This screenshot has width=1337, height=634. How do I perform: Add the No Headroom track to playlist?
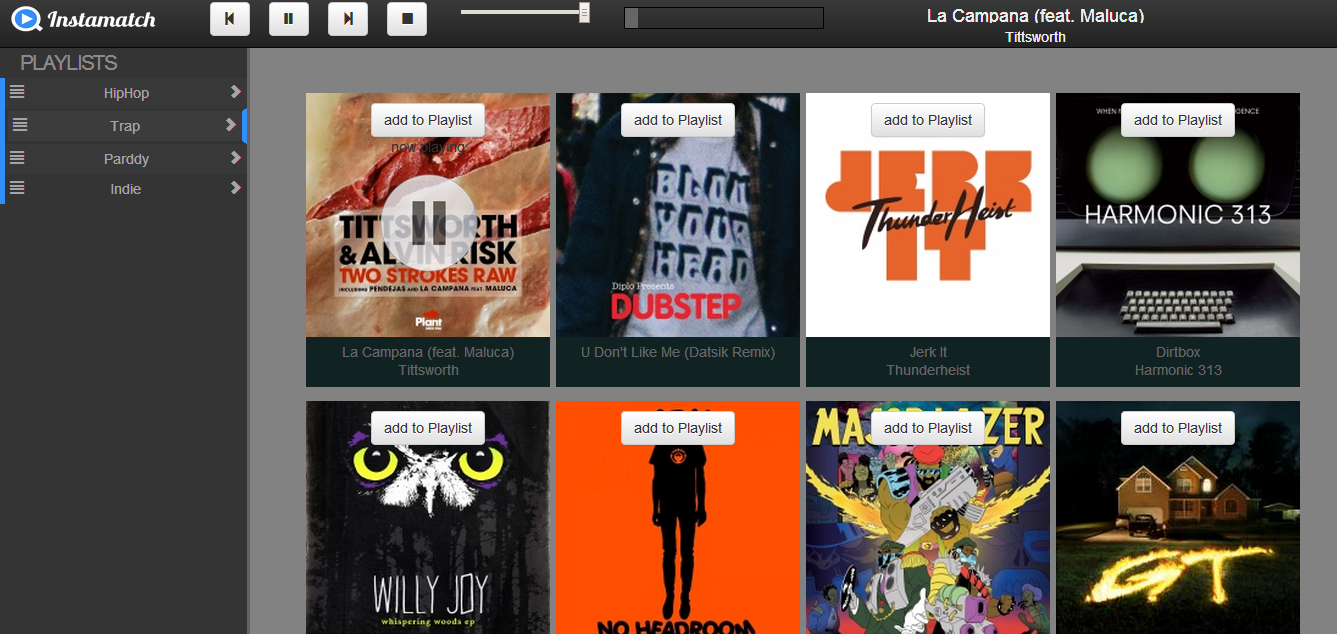[x=678, y=428]
